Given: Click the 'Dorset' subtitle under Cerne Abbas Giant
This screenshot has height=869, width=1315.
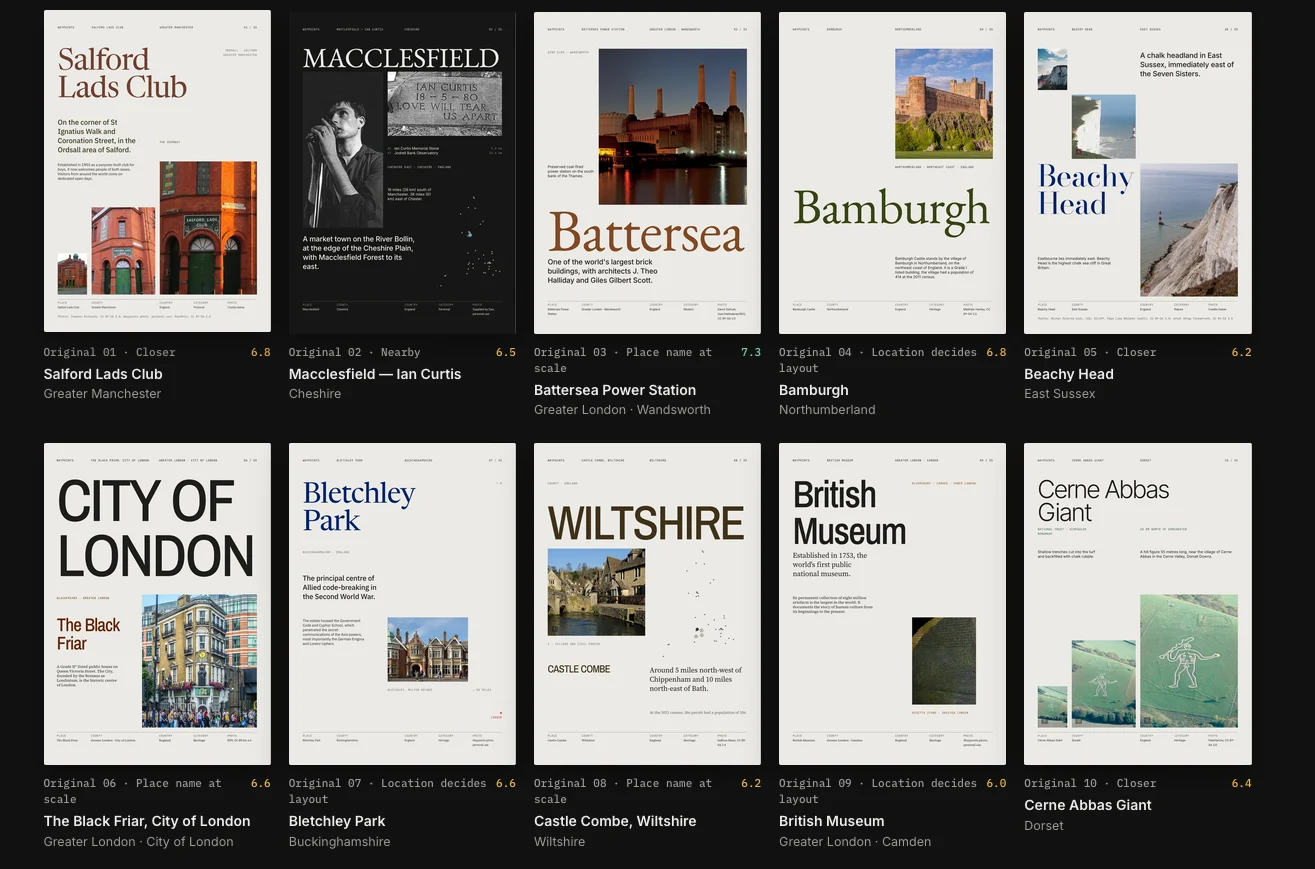Looking at the screenshot, I should click(x=1044, y=826).
